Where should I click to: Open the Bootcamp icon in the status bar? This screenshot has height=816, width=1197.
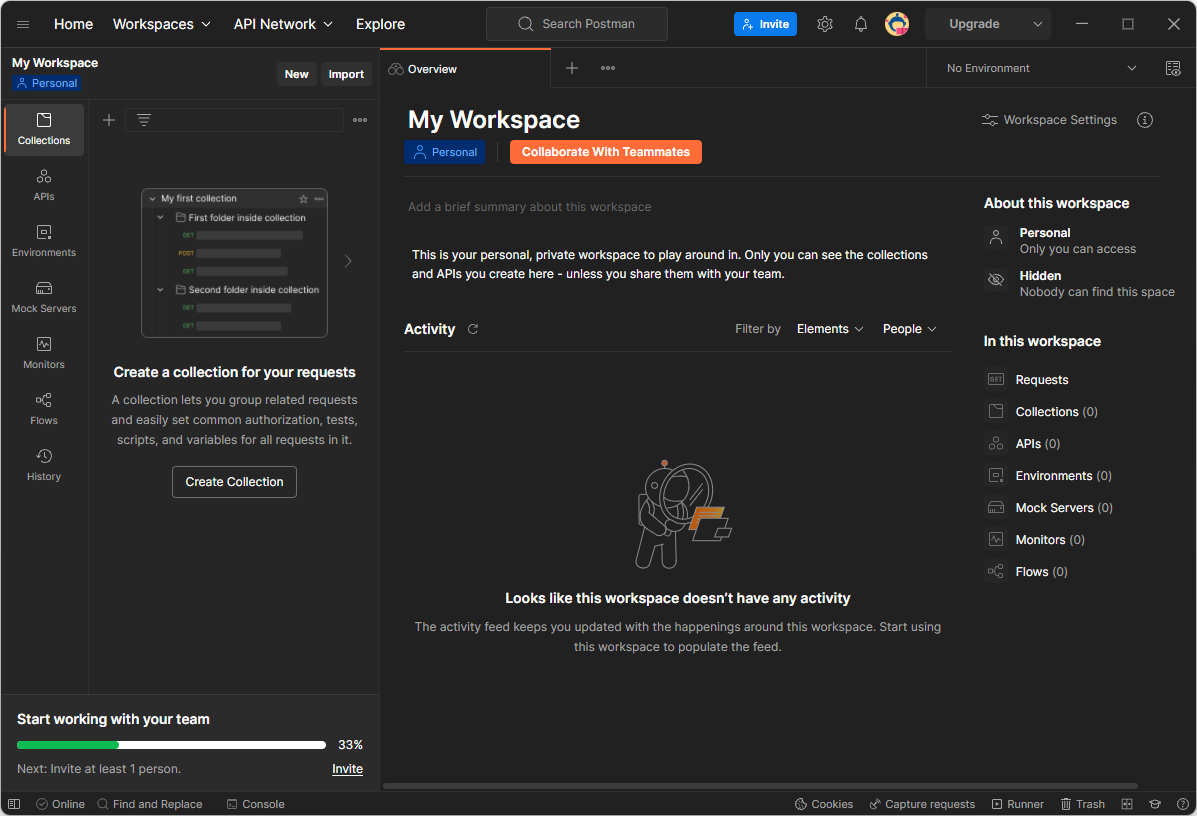pyautogui.click(x=1155, y=804)
